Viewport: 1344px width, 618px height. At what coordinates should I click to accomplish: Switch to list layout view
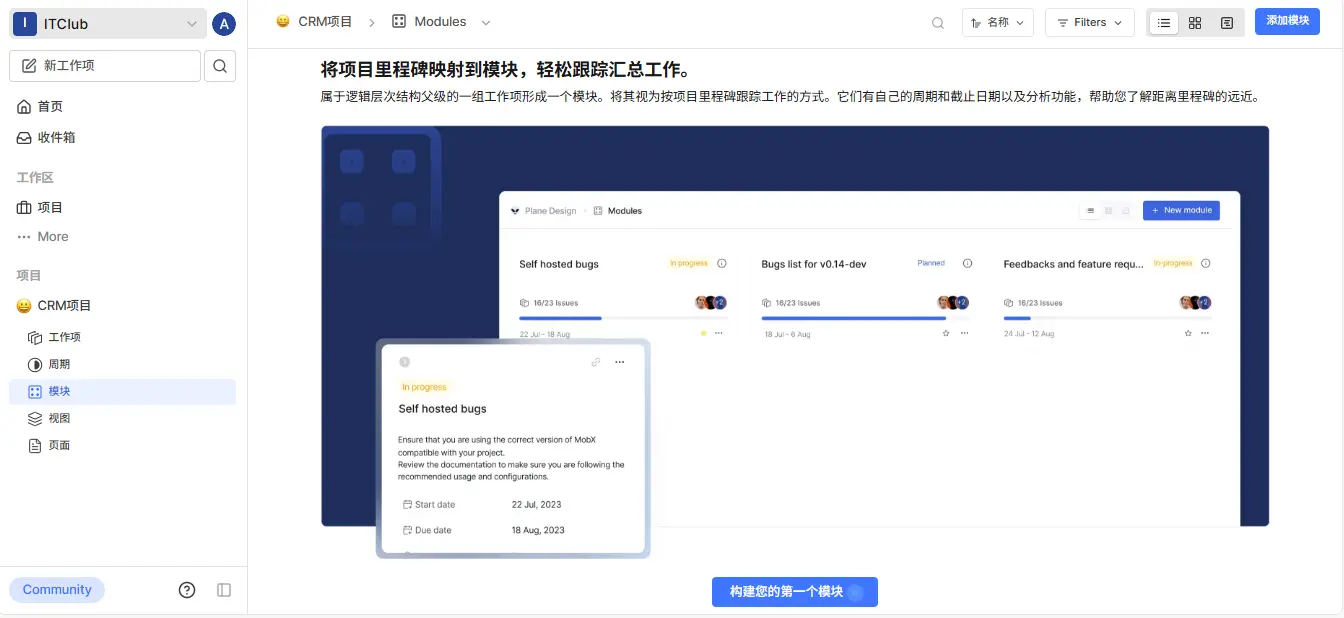[1164, 23]
